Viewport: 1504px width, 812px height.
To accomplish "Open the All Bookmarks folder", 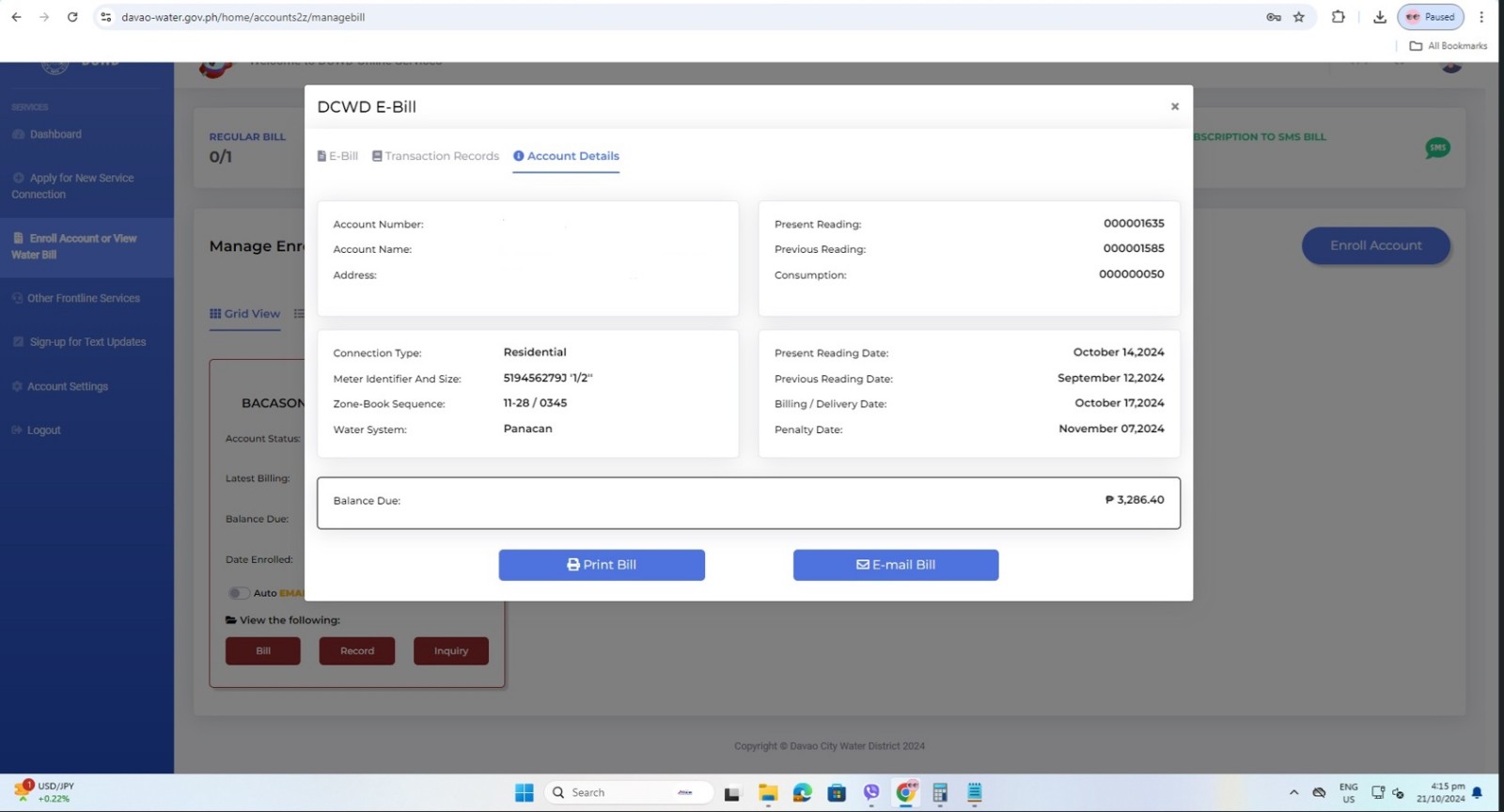I will point(1449,46).
